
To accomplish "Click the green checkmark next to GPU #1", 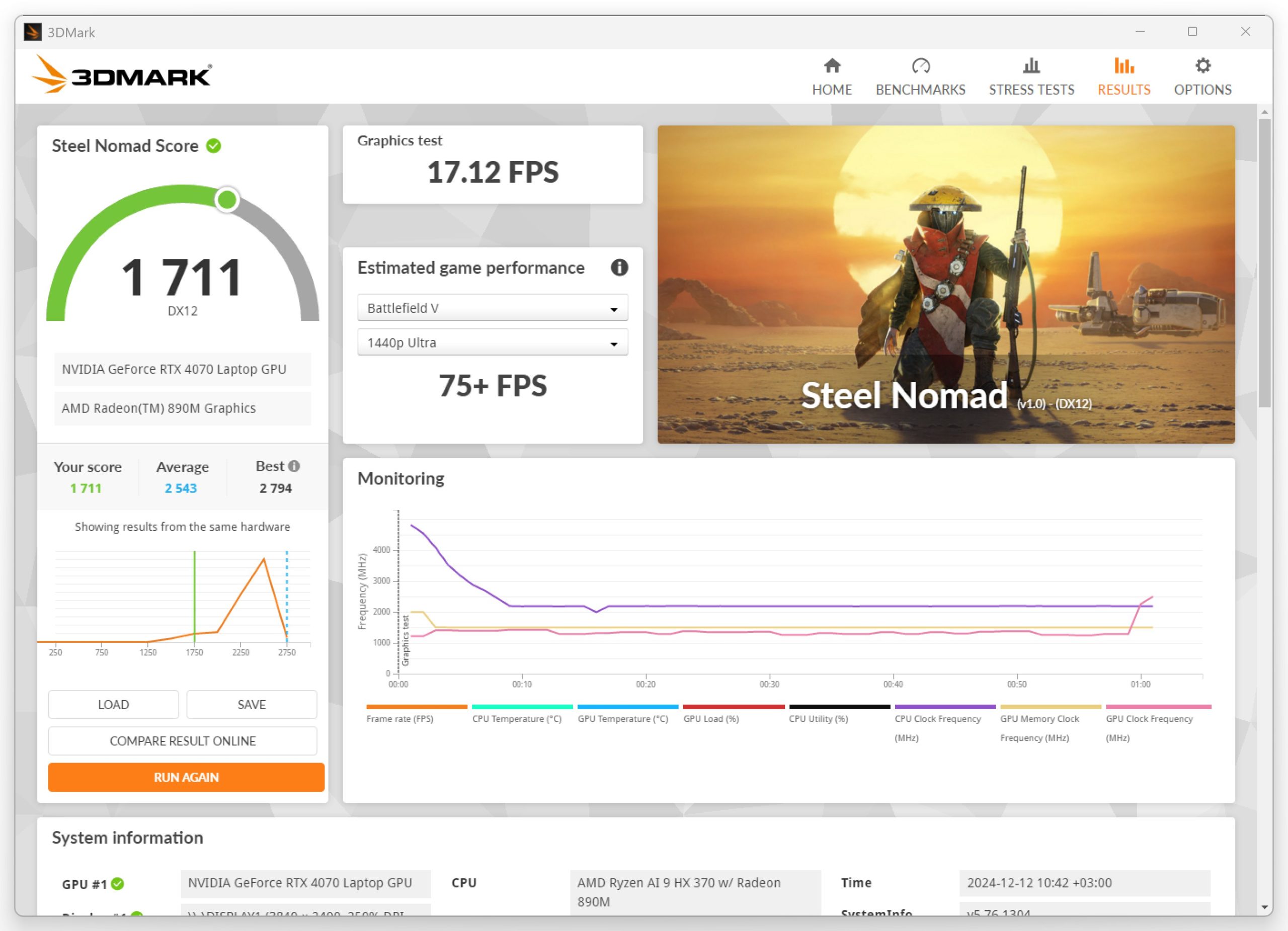I will [118, 884].
